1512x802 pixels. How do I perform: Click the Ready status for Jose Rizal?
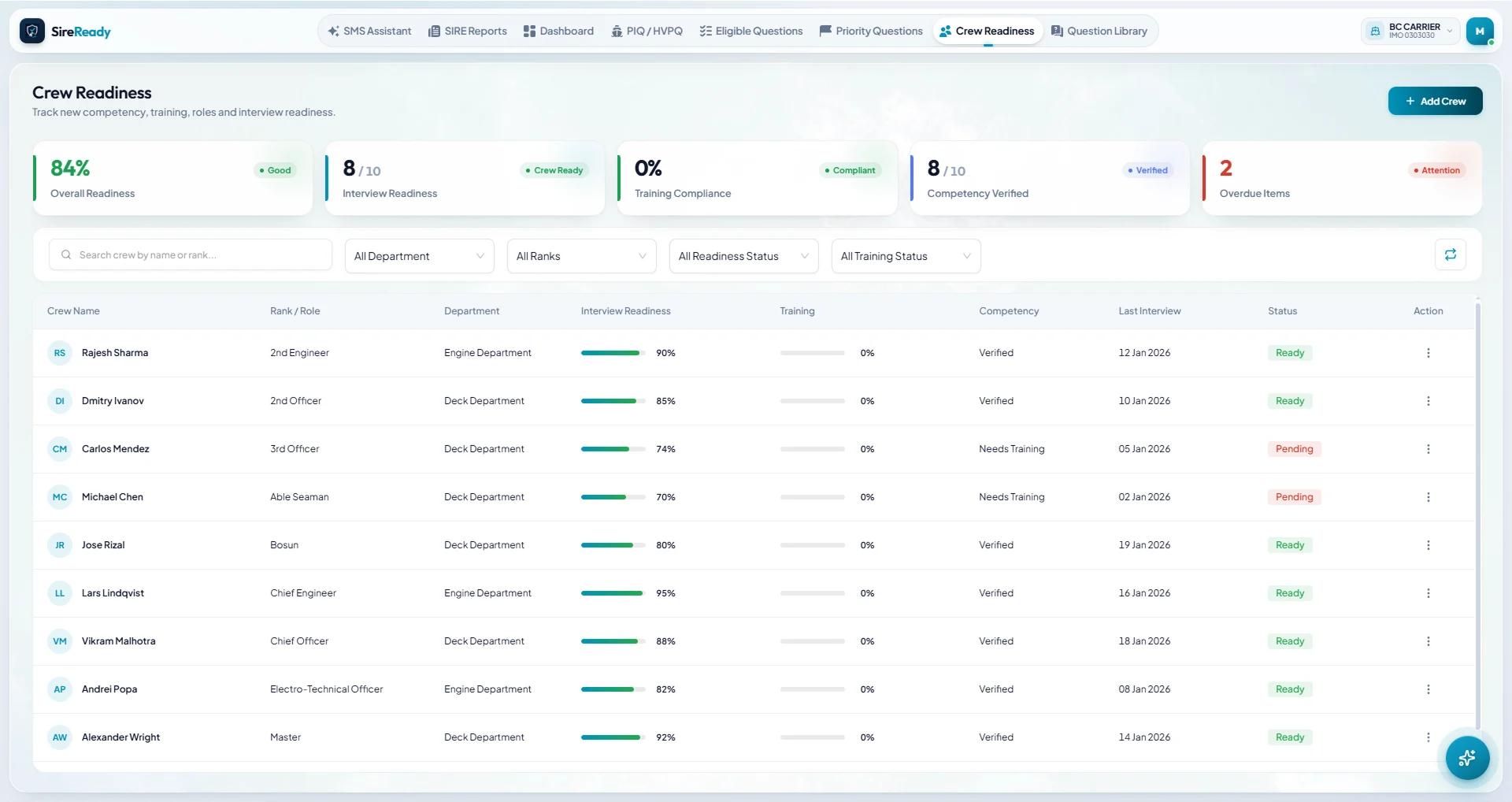1290,545
